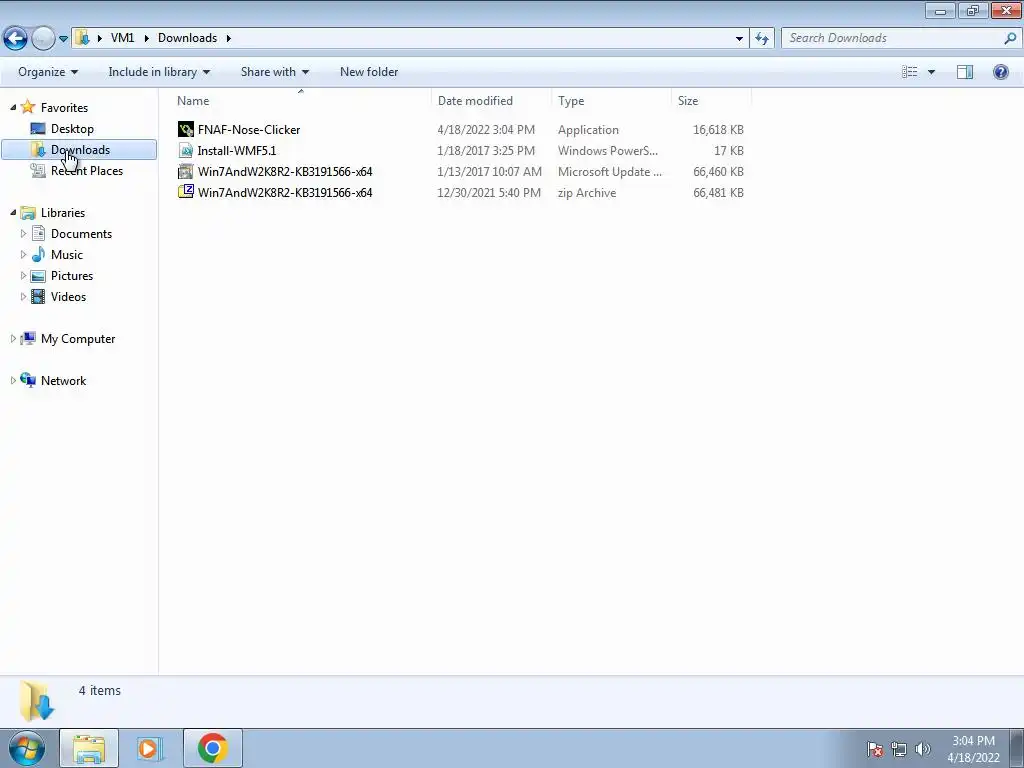Create a New folder
The image size is (1024, 768).
coord(368,72)
